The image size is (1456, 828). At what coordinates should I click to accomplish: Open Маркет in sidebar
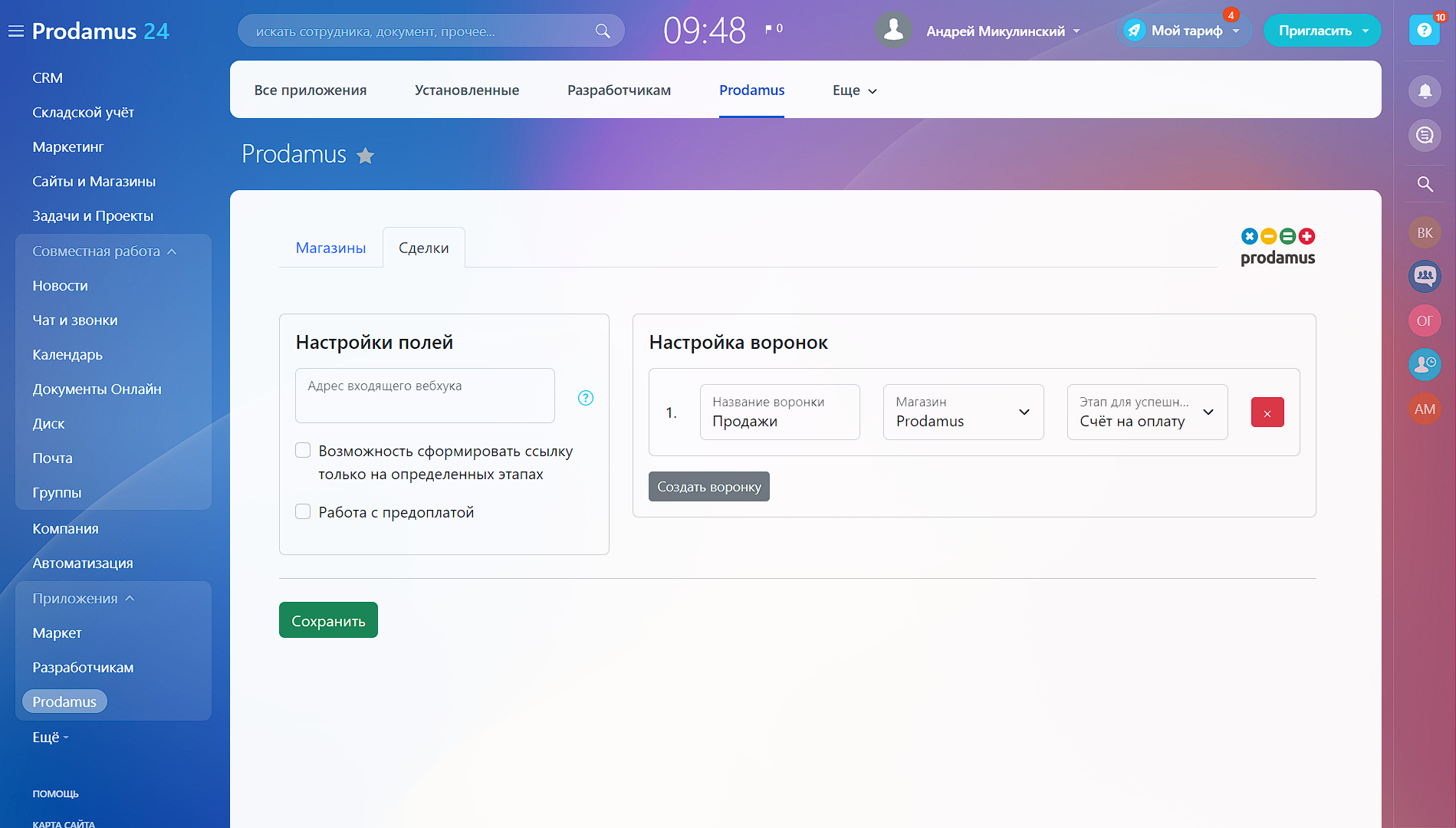(x=57, y=633)
